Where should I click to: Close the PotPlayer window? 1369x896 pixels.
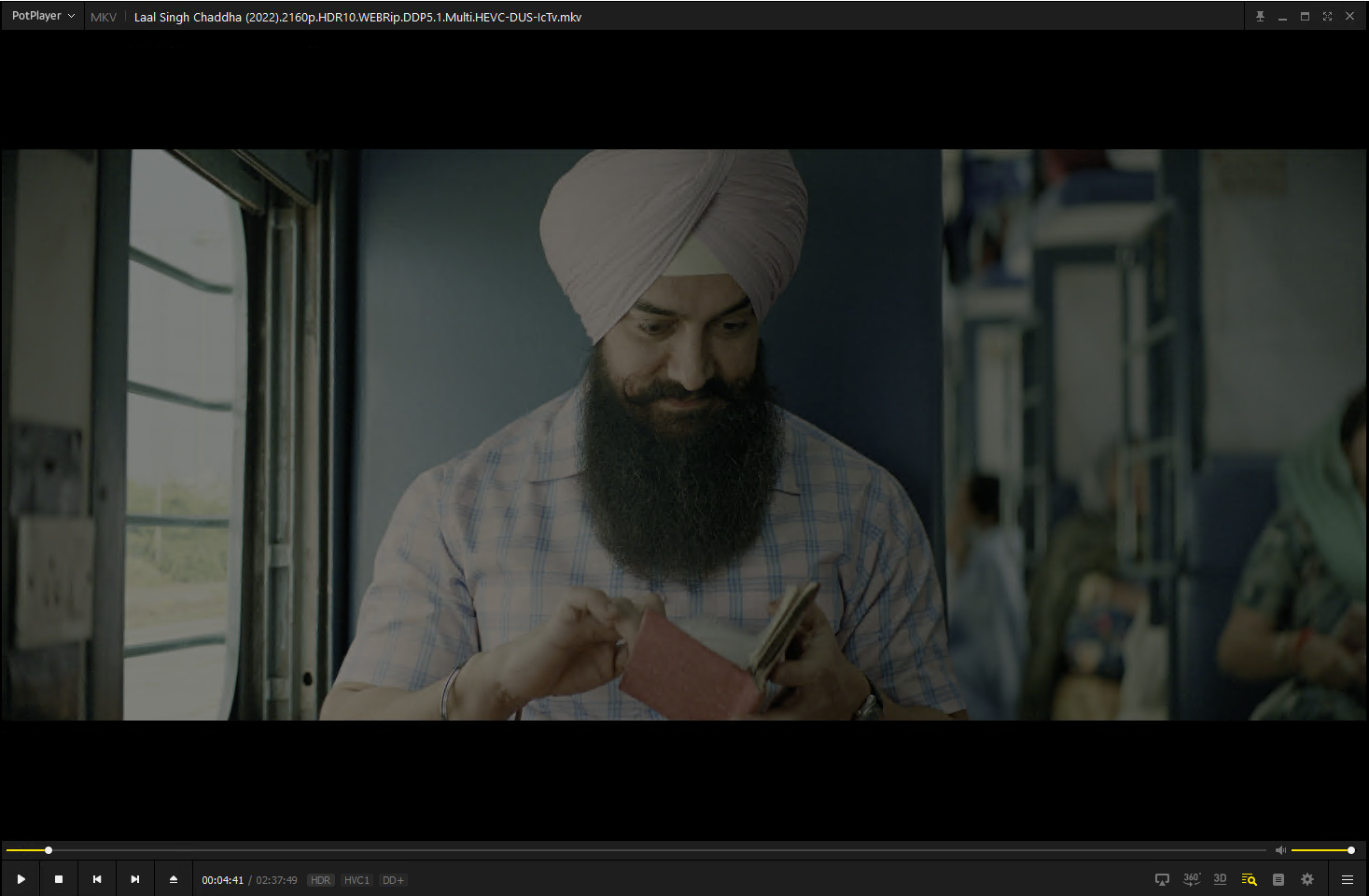coord(1349,17)
